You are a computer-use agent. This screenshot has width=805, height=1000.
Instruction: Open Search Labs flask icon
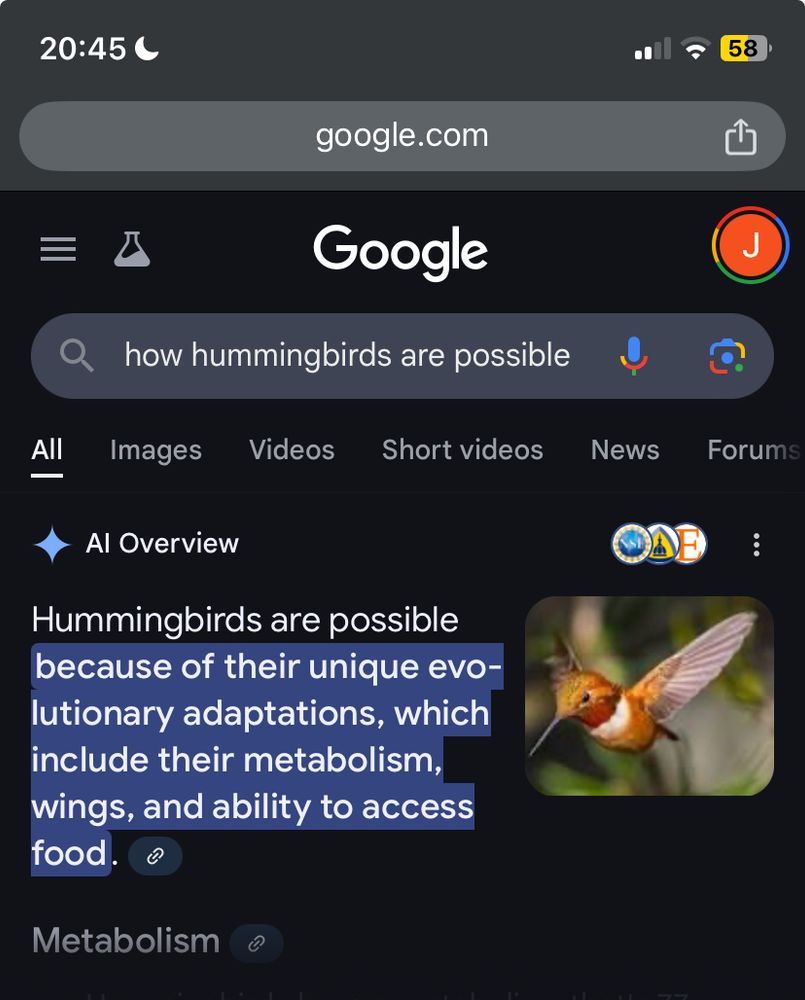click(x=132, y=249)
